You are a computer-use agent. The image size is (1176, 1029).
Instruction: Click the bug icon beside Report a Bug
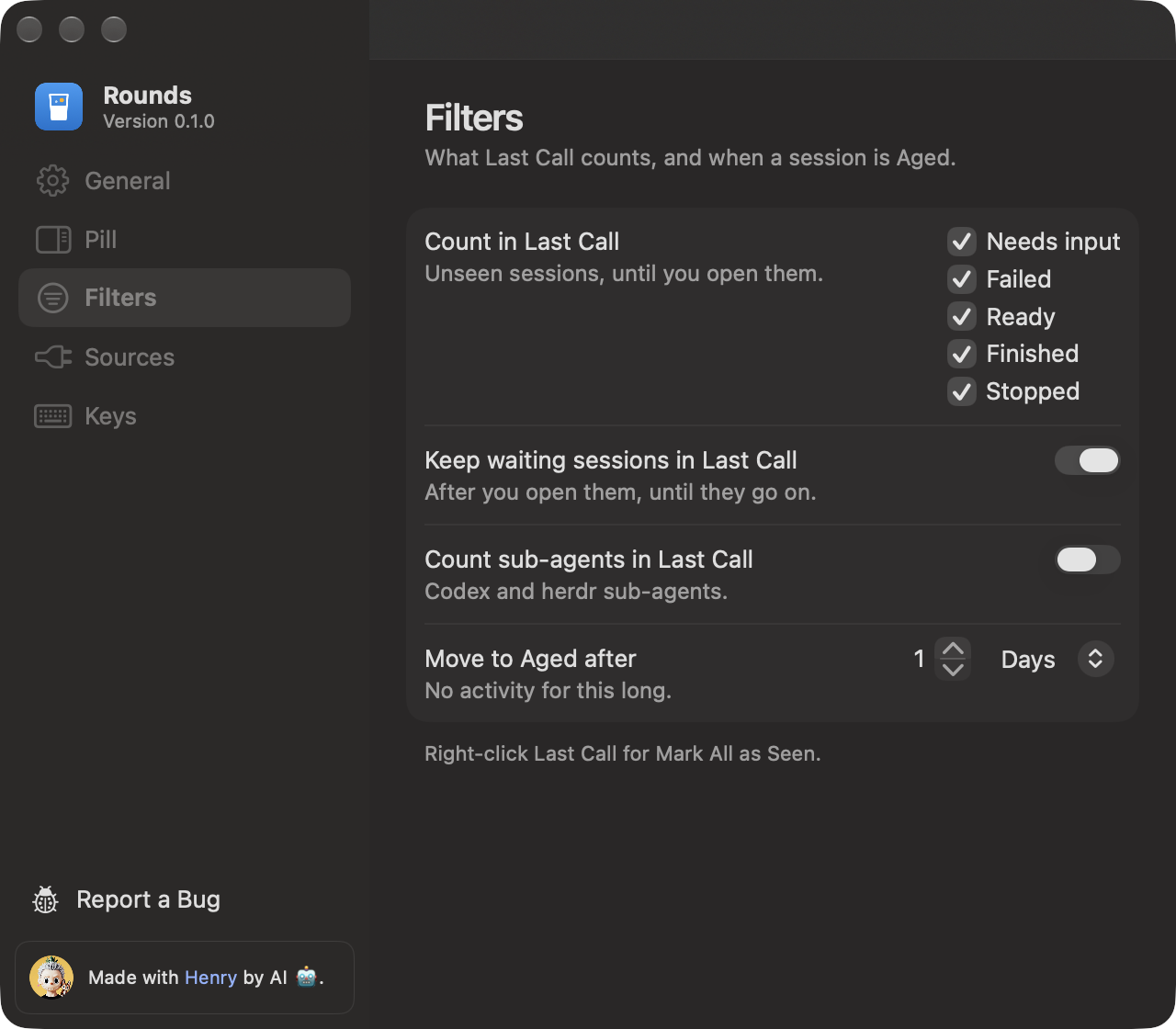pyautogui.click(x=46, y=900)
